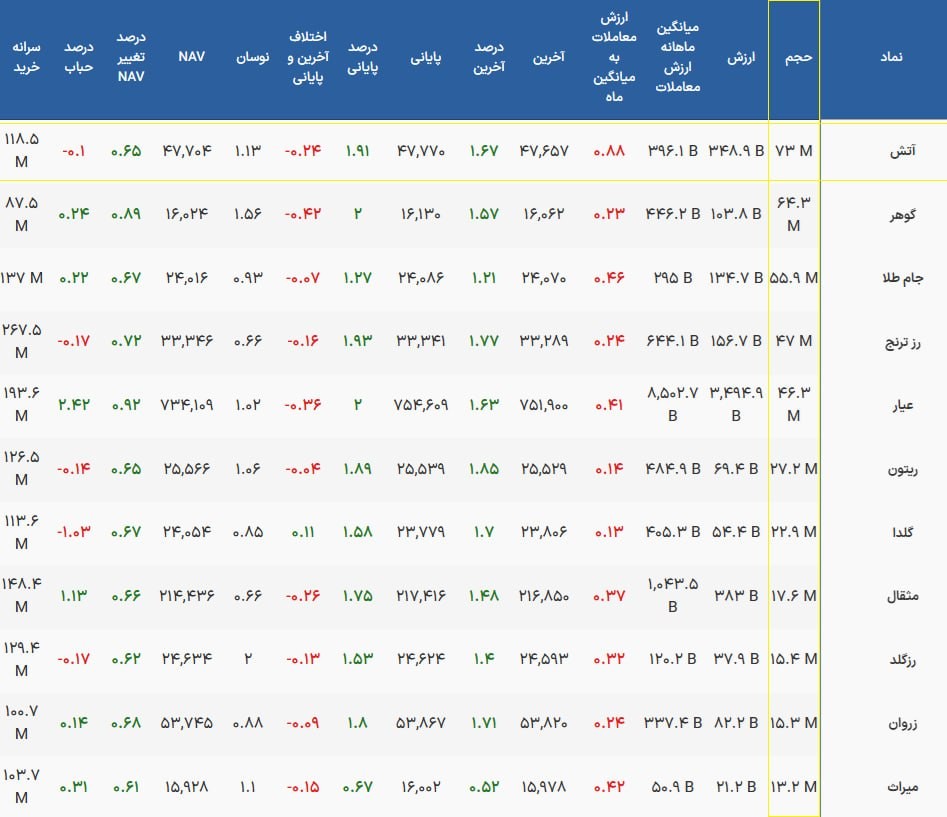Select the نوسان column header
This screenshot has width=947, height=817.
tap(252, 57)
